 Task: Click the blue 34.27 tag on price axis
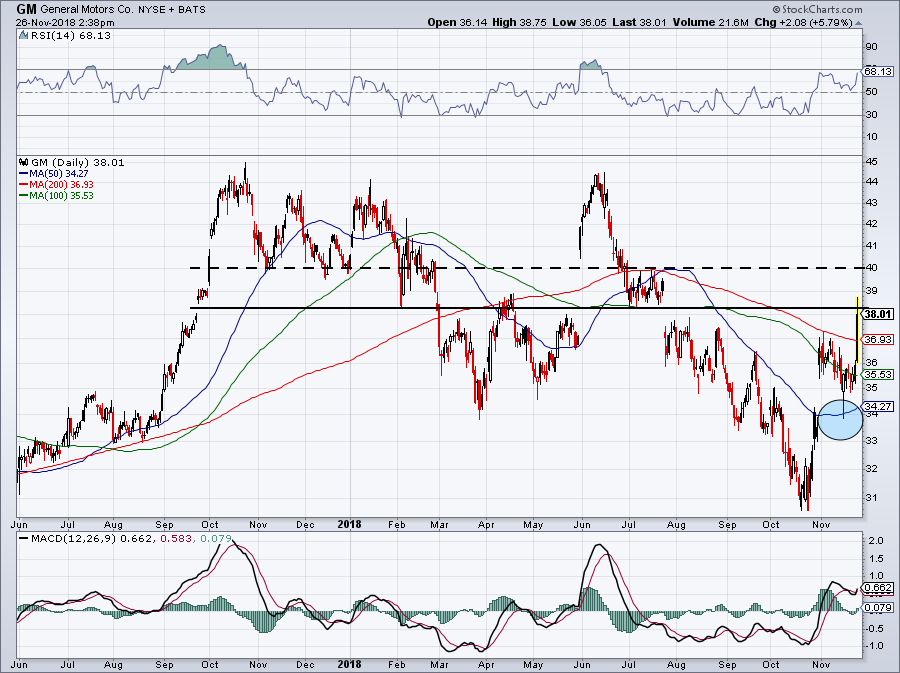878,406
